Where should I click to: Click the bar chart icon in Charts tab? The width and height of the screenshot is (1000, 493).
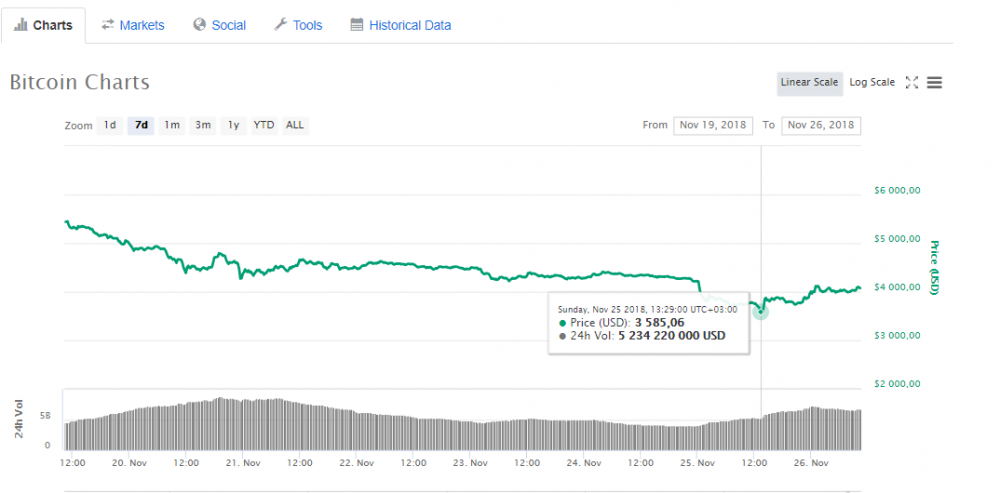click(x=20, y=26)
